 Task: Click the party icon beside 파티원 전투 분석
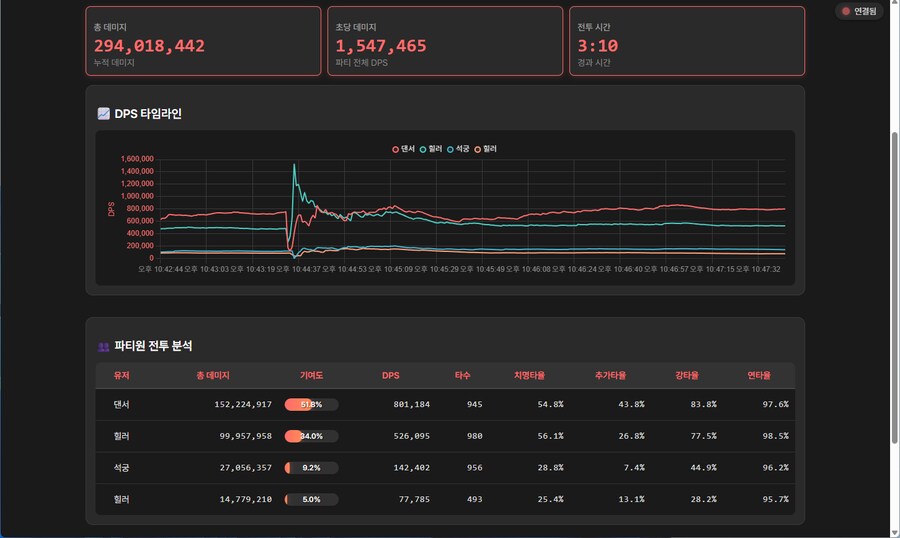103,346
